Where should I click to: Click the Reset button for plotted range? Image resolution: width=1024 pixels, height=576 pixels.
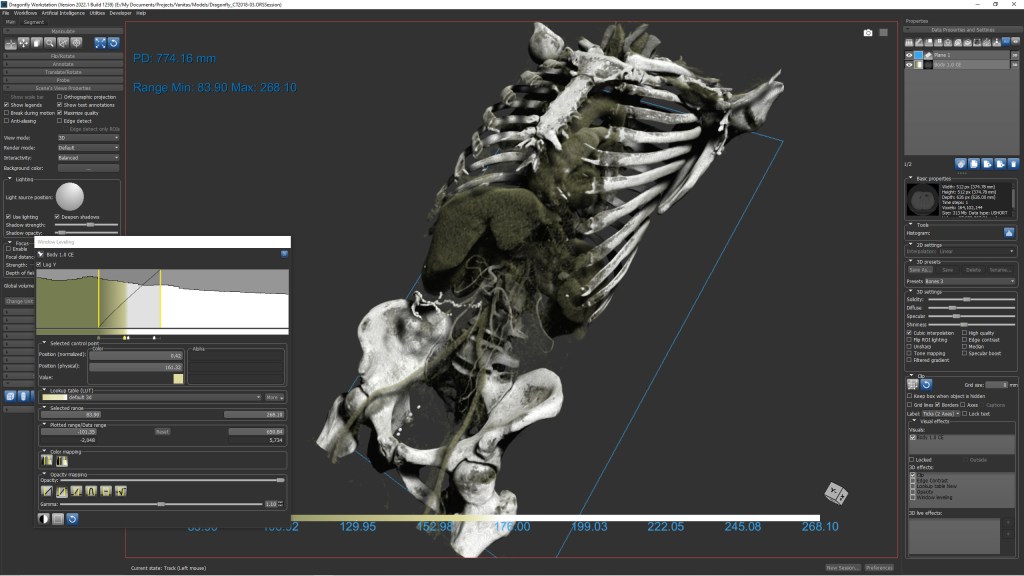(161, 432)
